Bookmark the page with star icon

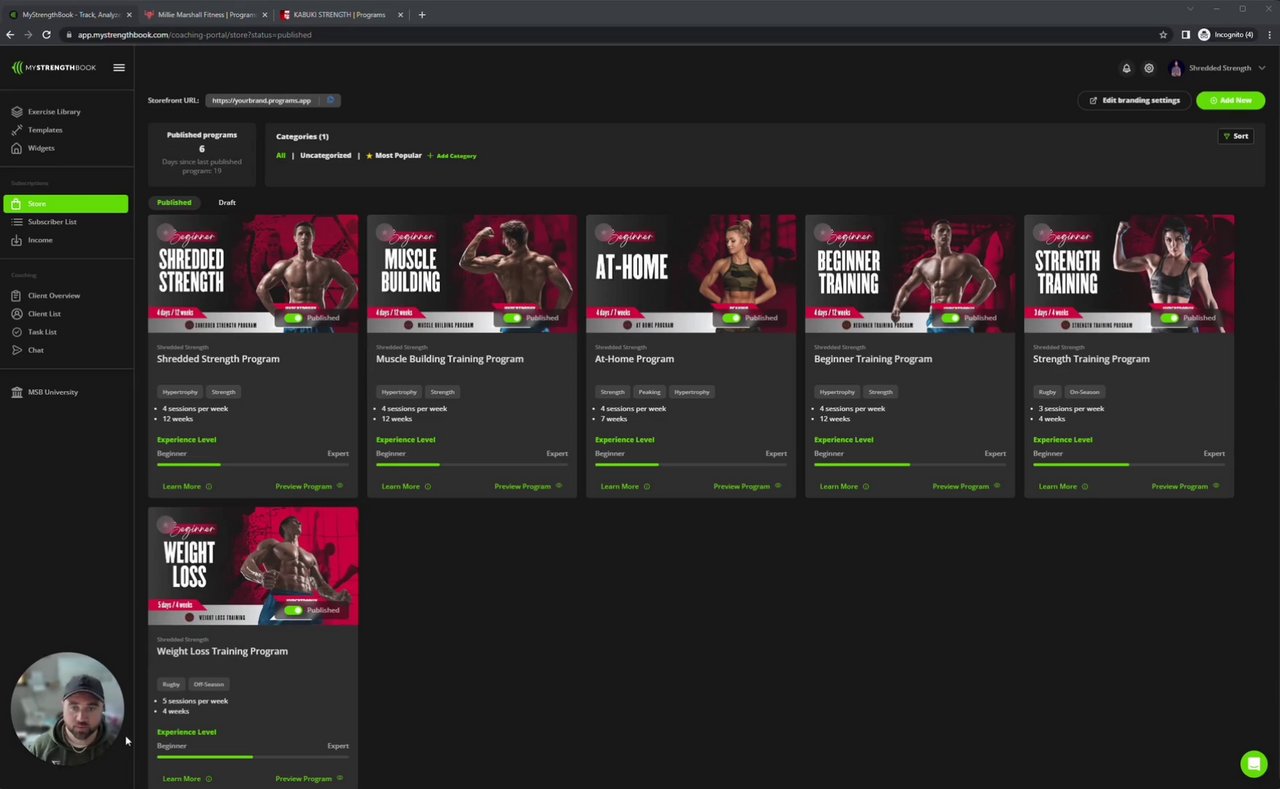(x=1163, y=34)
